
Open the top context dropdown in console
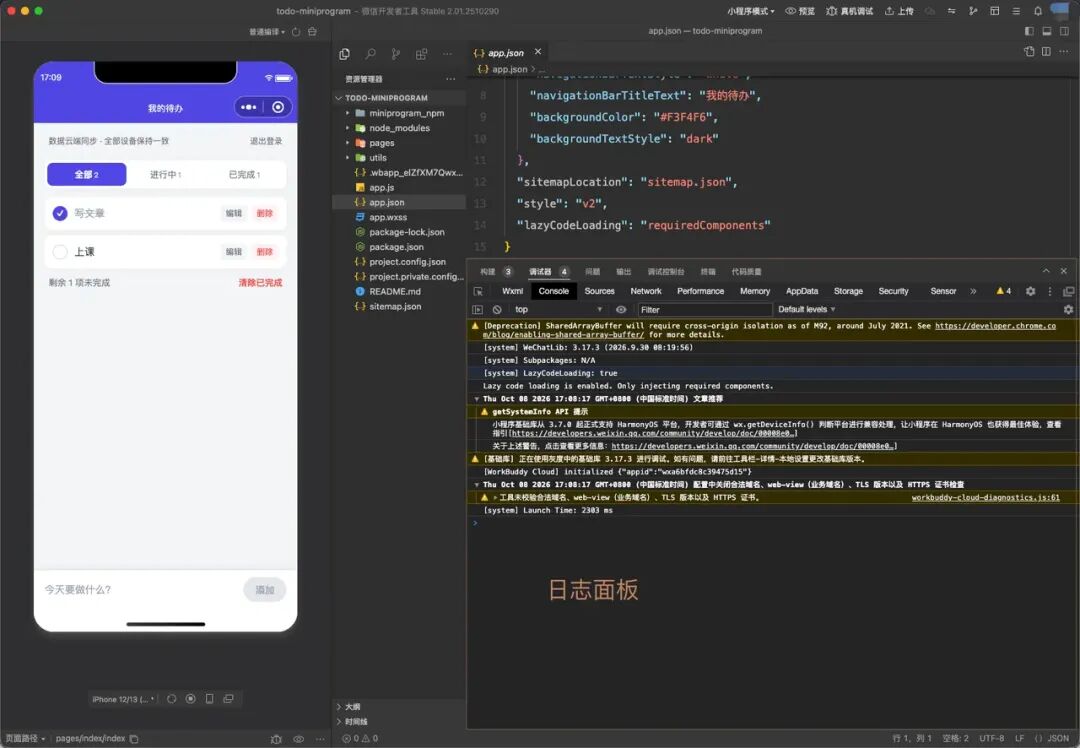[x=559, y=309]
